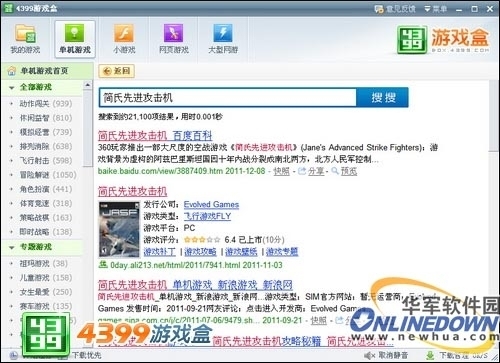This screenshot has width=500, height=363.
Task: Open 游戏攻略 link
Action: [x=200, y=251]
